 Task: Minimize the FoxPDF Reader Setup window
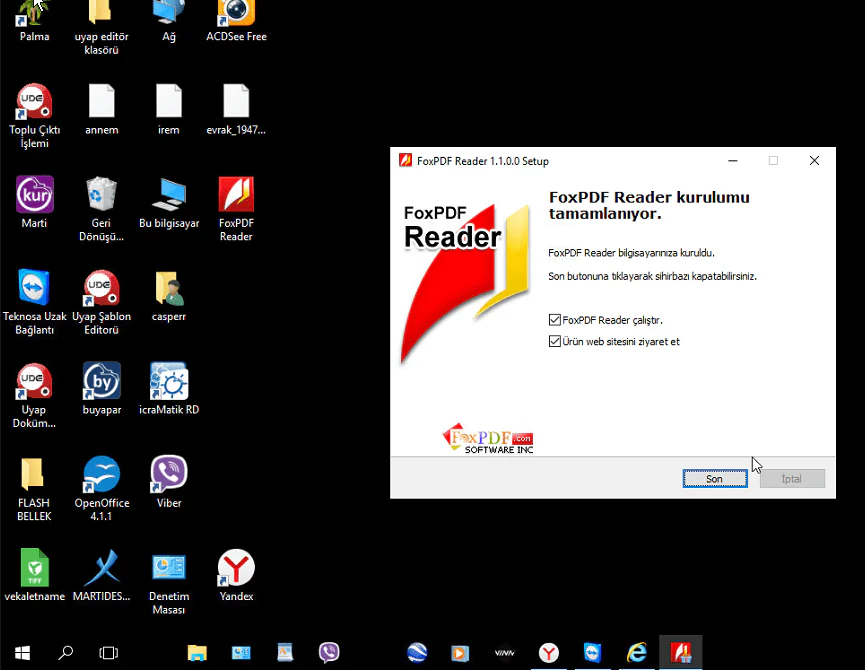pos(733,160)
